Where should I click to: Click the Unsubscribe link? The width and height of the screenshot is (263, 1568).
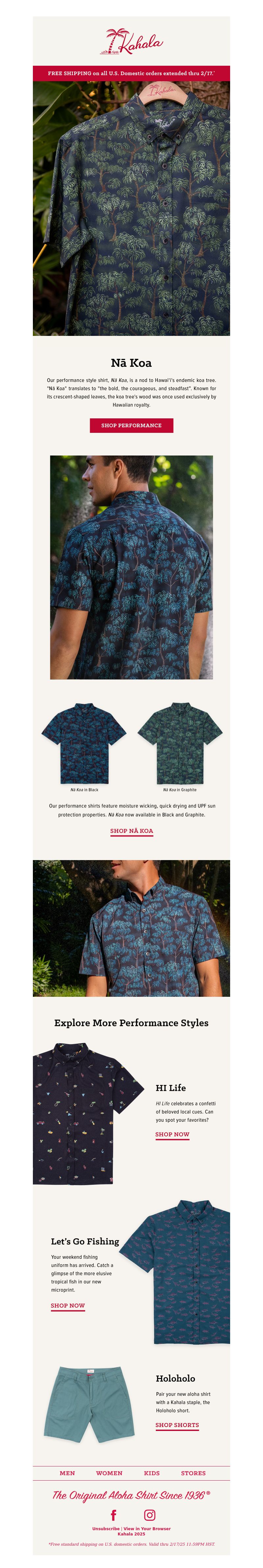point(106,1529)
